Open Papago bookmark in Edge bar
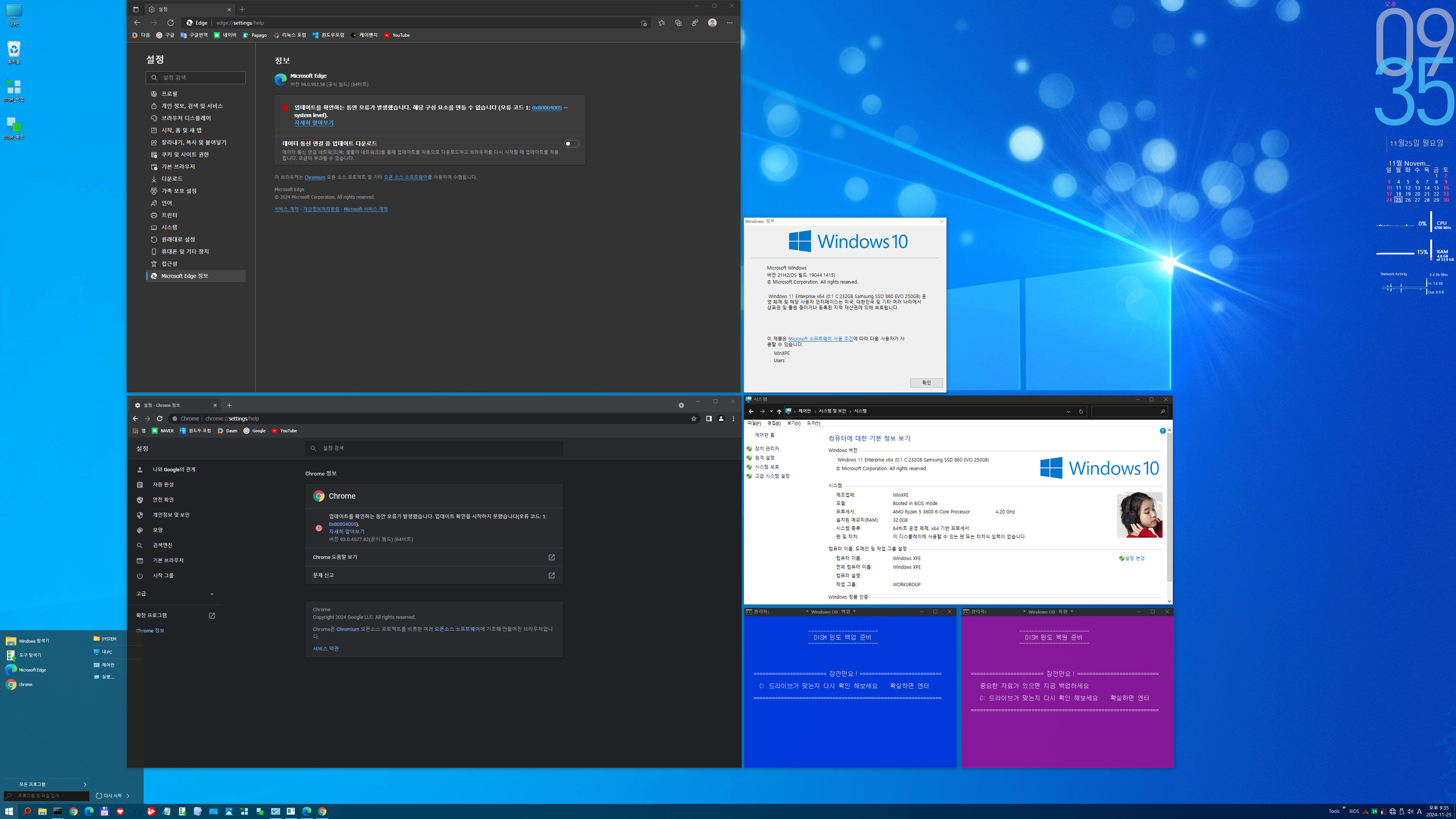 point(255,35)
